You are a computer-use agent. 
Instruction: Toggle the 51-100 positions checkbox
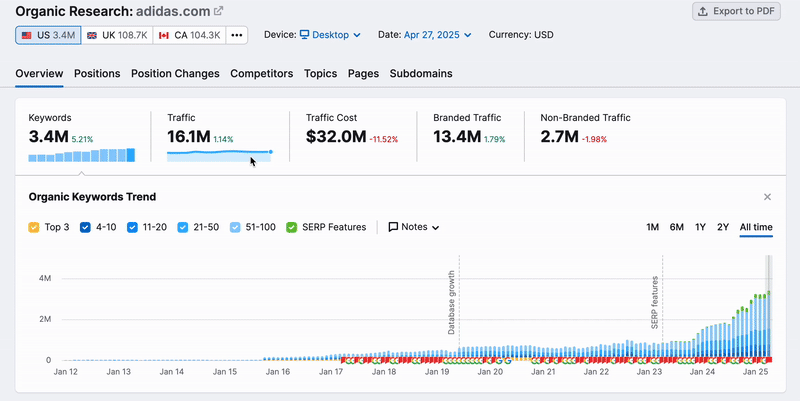coord(236,227)
